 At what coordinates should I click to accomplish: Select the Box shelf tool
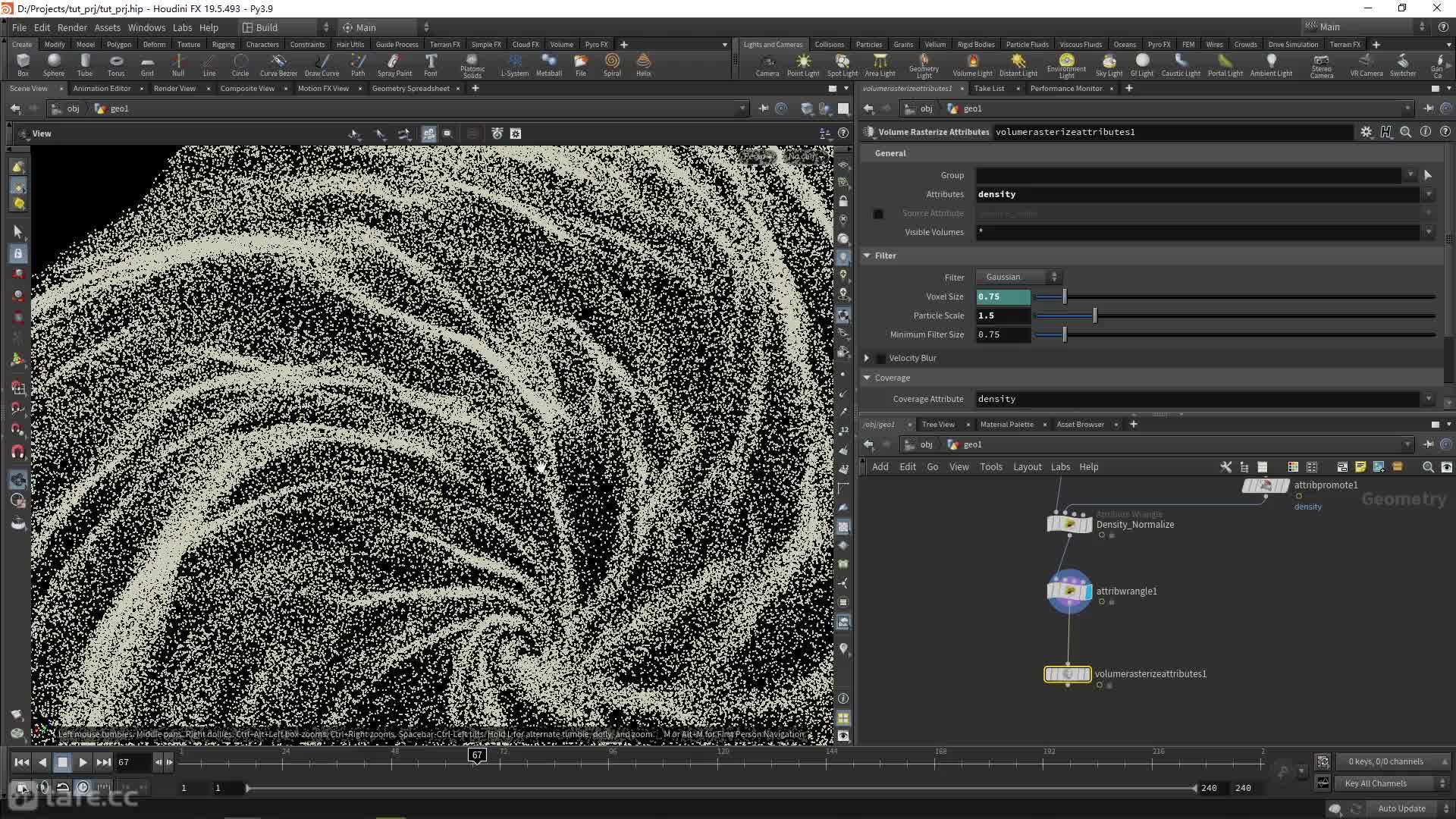click(23, 65)
